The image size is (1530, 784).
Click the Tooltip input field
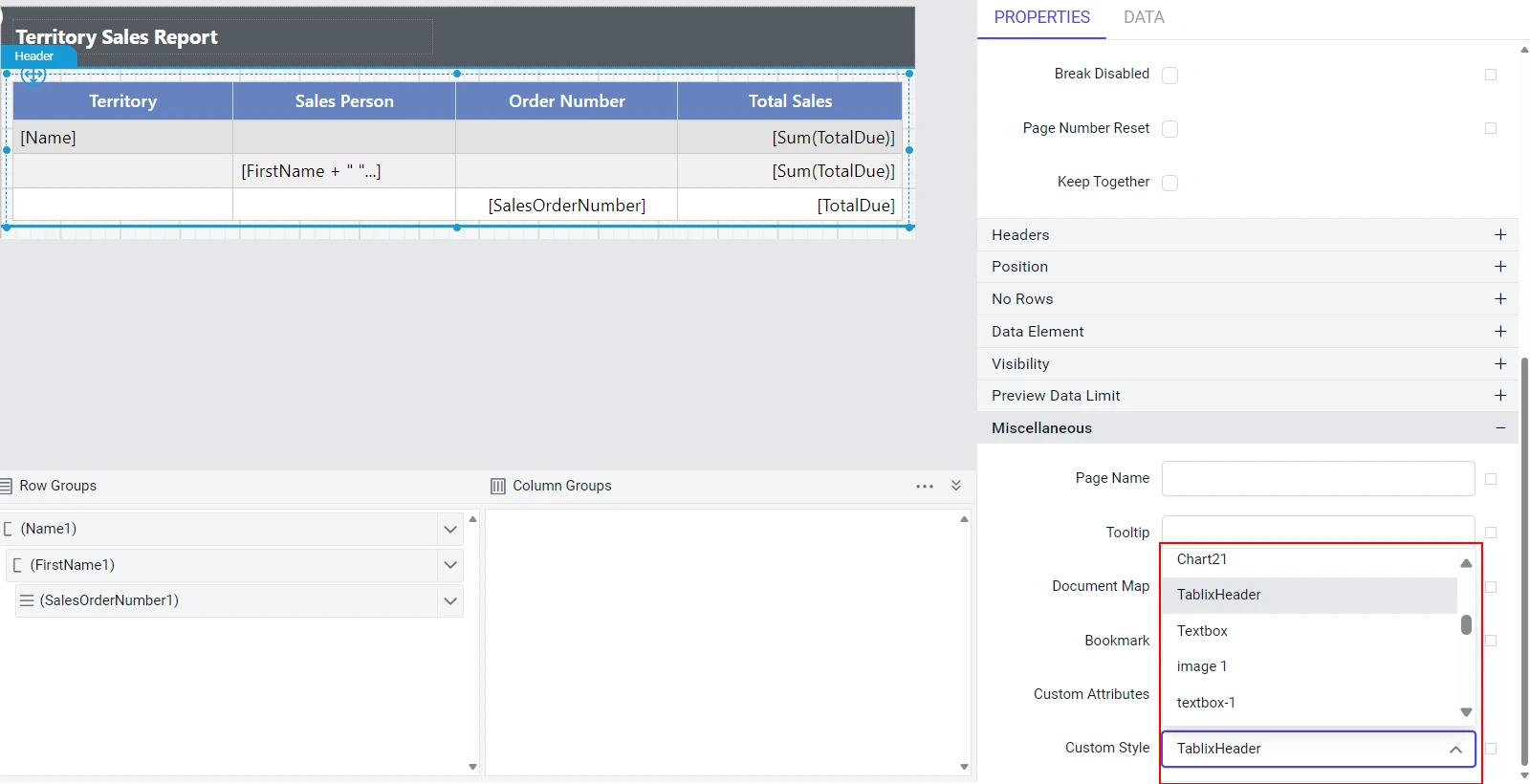point(1318,529)
